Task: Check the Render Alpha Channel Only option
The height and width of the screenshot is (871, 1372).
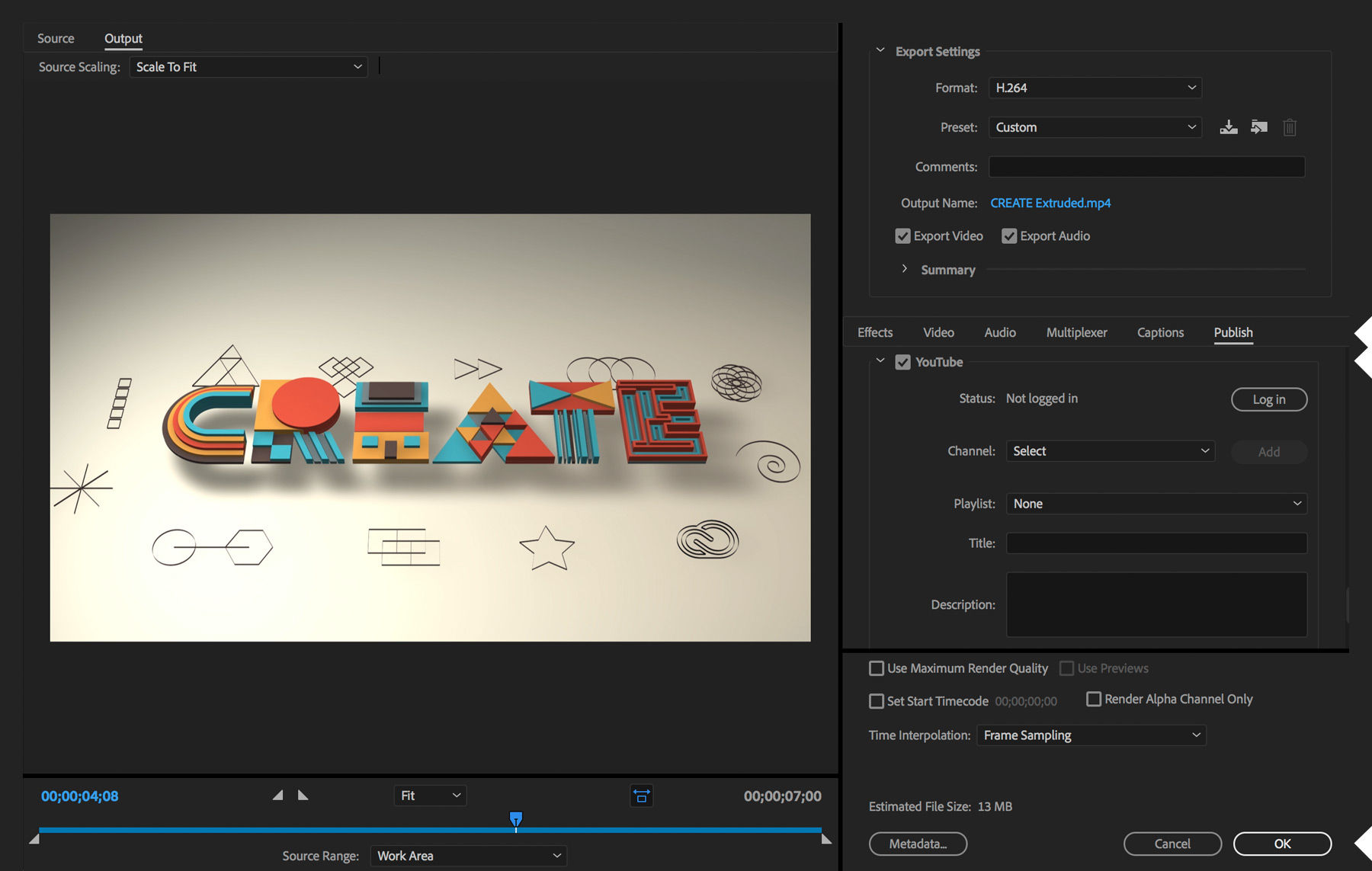Action: click(x=1093, y=699)
